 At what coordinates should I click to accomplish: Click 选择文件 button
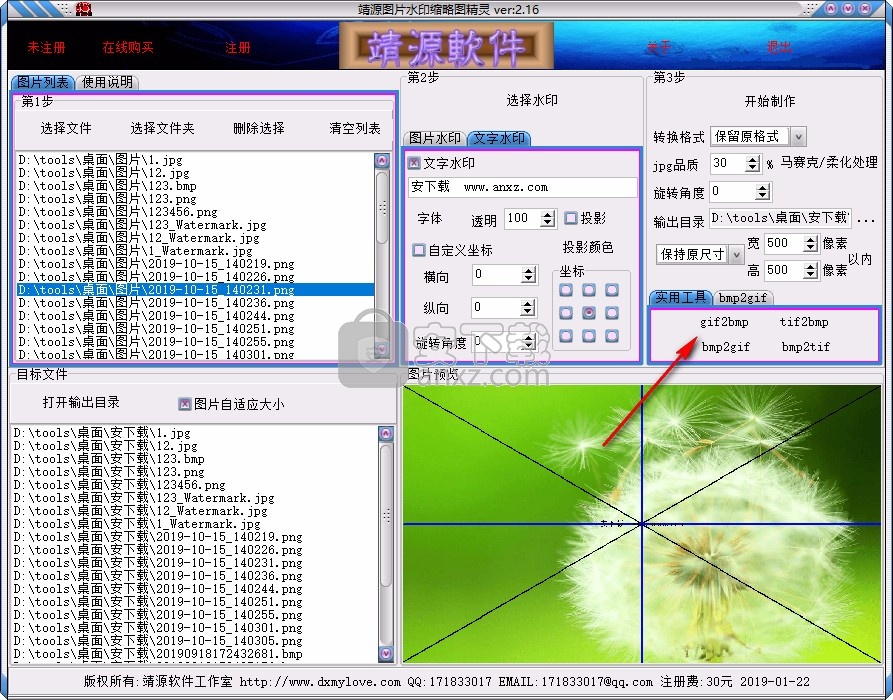66,128
